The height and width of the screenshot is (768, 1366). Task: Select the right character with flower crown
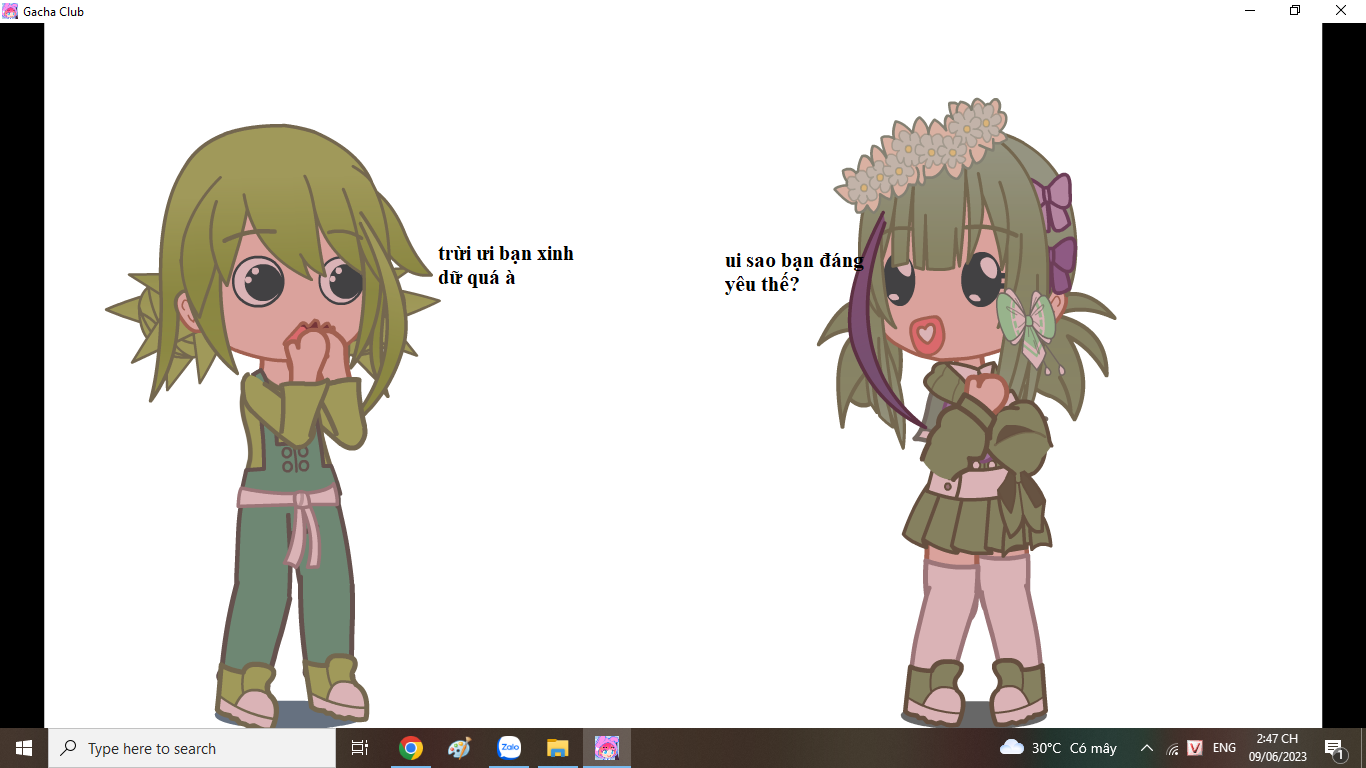click(967, 411)
